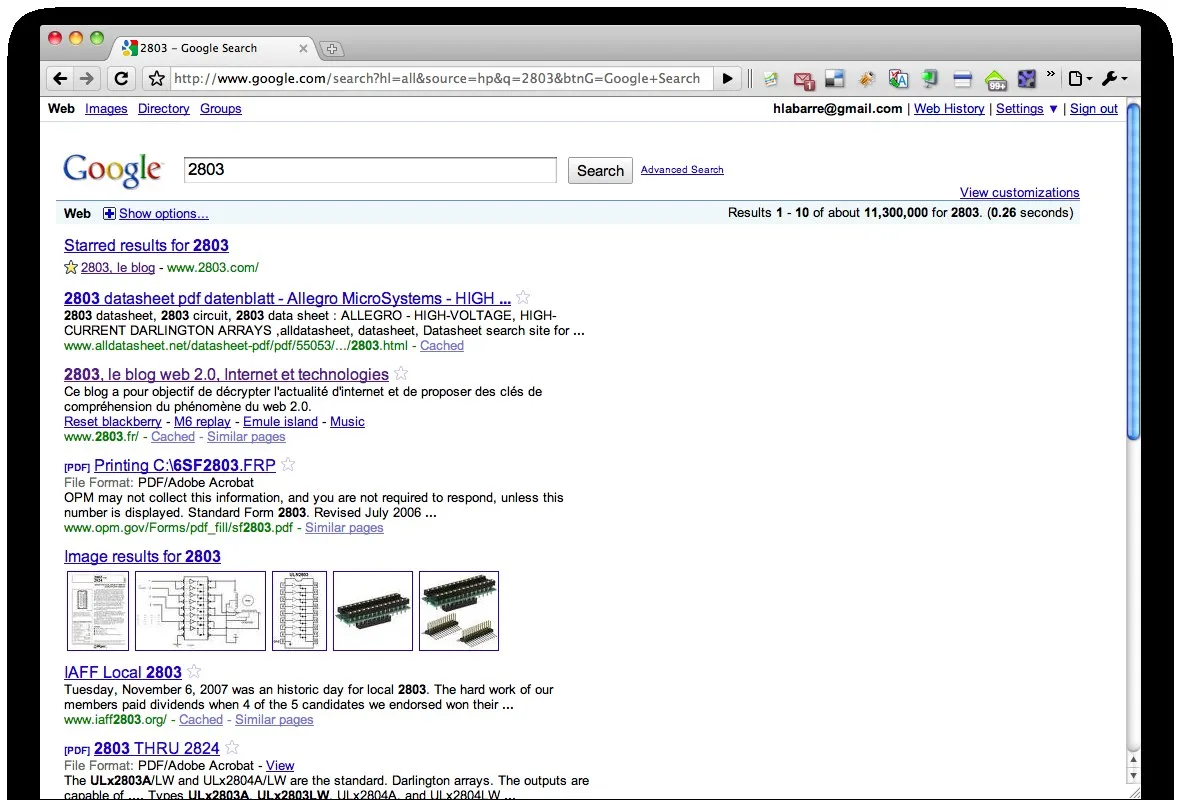This screenshot has width=1181, height=800.
Task: Click the vertical scrollbar thumb
Action: (x=1133, y=271)
